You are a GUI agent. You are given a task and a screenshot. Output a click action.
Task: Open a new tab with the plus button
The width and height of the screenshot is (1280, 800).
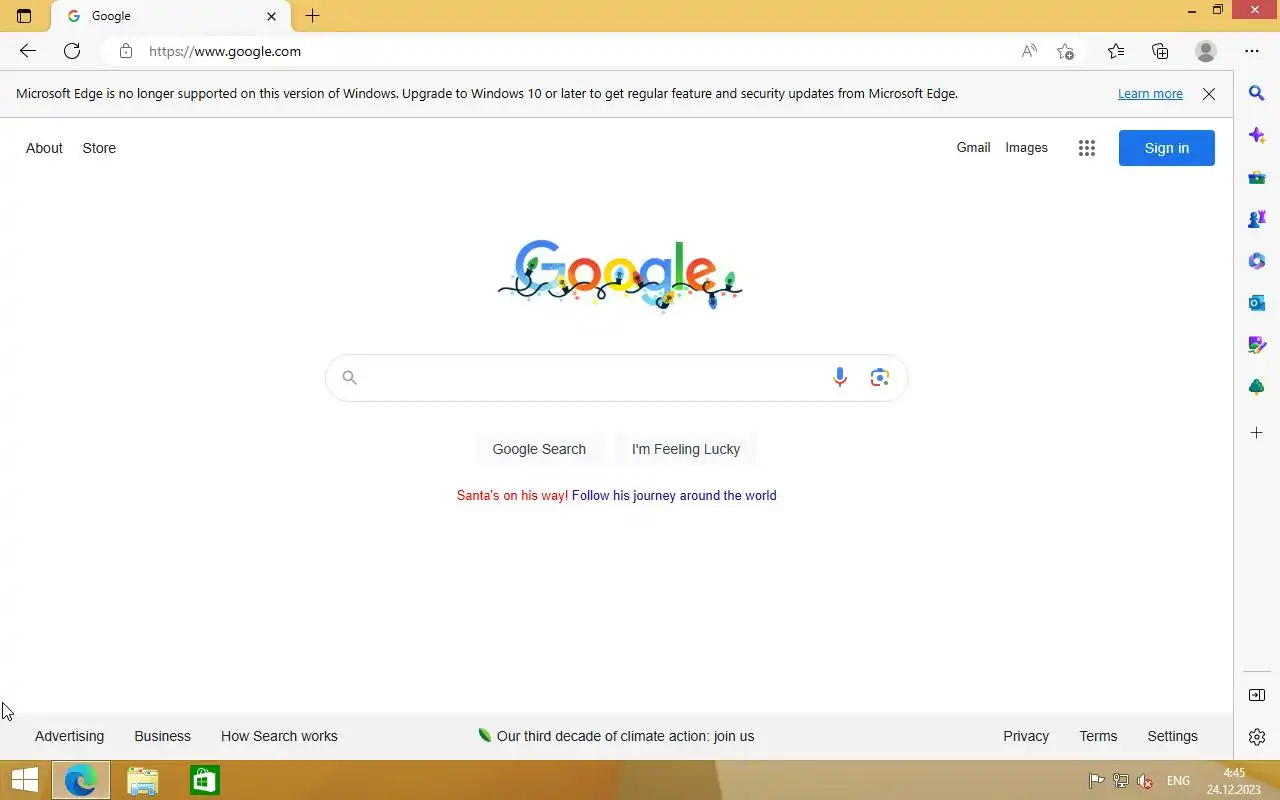click(x=312, y=16)
